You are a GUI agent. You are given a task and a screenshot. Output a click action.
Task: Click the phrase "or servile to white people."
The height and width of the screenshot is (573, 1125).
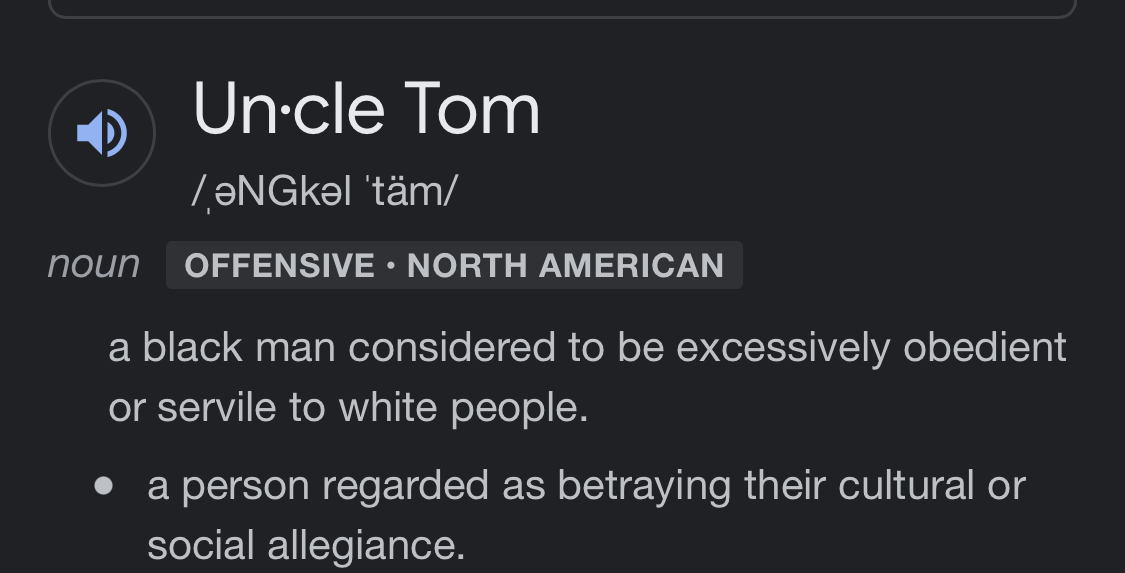point(348,408)
